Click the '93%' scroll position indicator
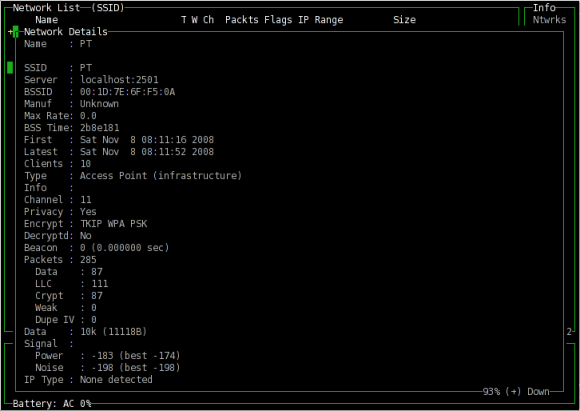The image size is (580, 411). click(x=492, y=392)
